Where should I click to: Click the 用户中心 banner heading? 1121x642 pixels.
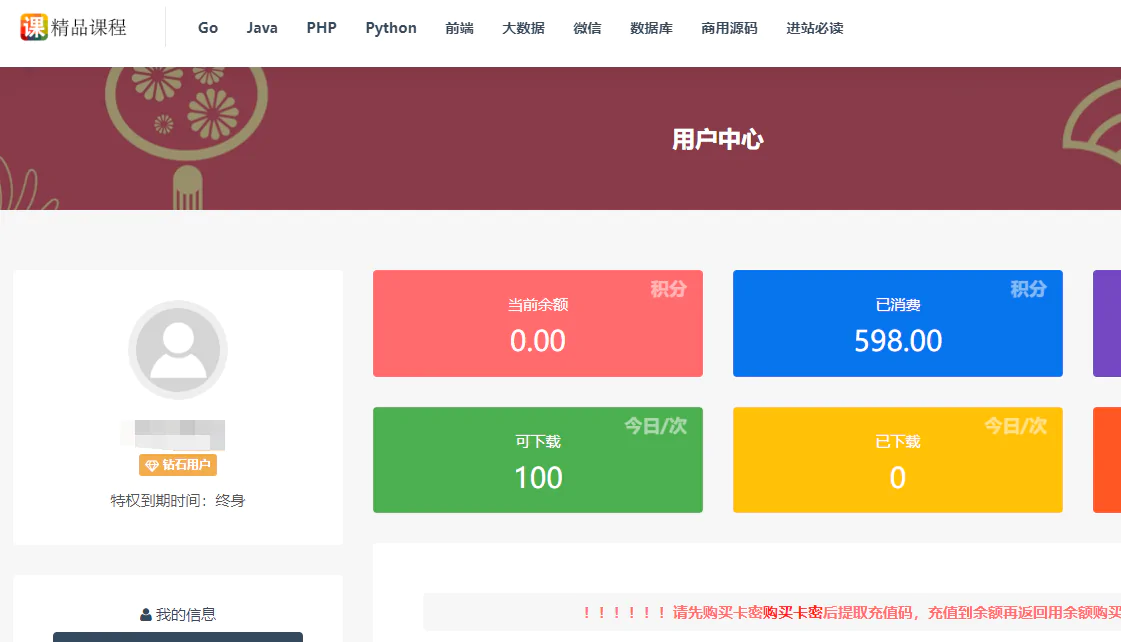(718, 139)
